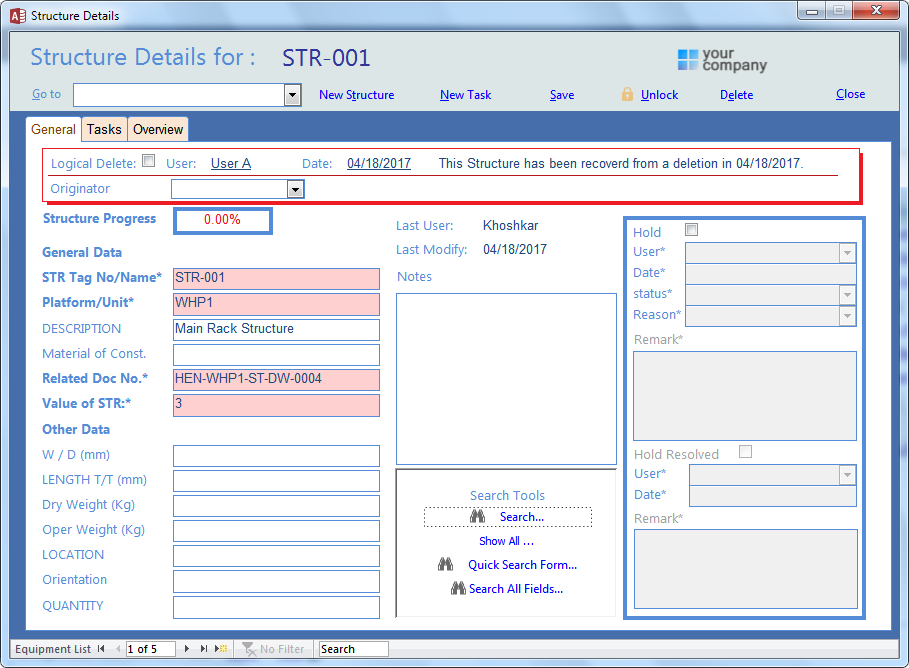909x668 pixels.
Task: Click the your company logo
Action: click(722, 60)
